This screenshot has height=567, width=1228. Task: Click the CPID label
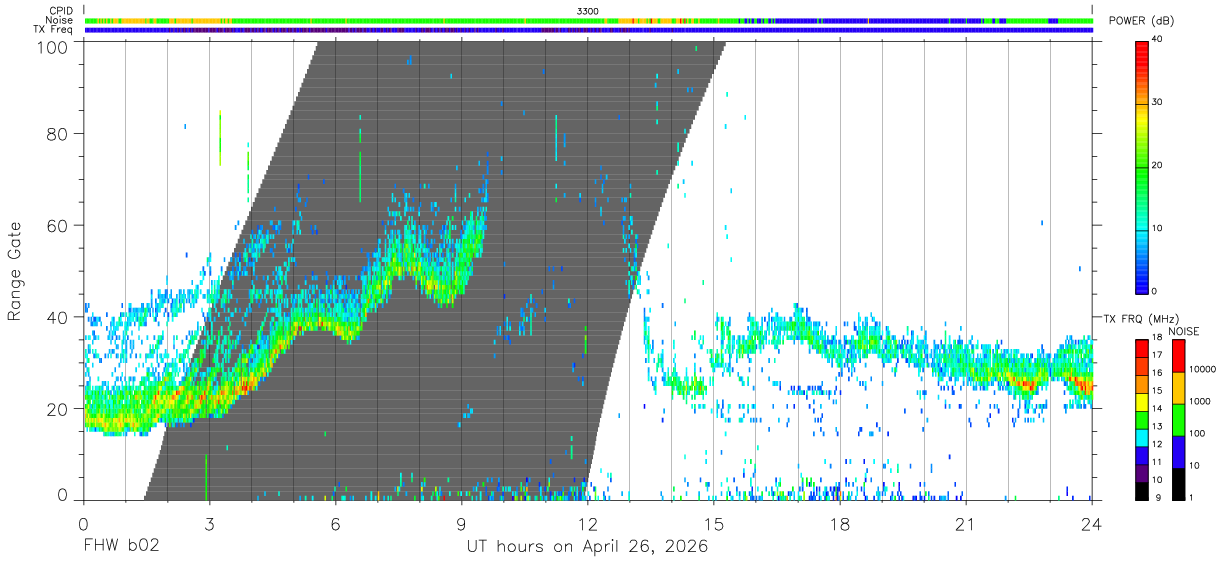(59, 10)
